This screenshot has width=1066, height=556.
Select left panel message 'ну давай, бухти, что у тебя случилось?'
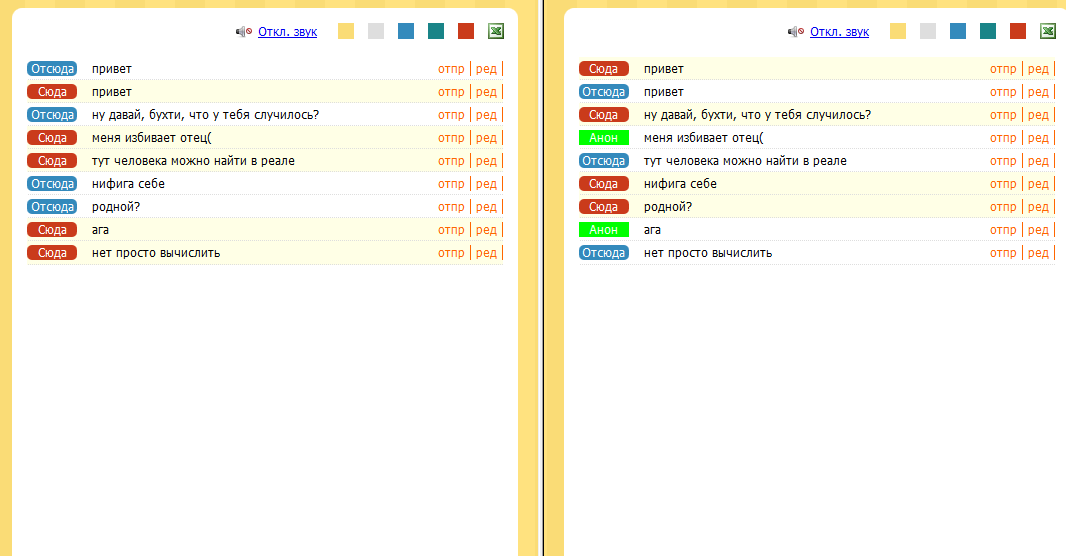tap(205, 115)
